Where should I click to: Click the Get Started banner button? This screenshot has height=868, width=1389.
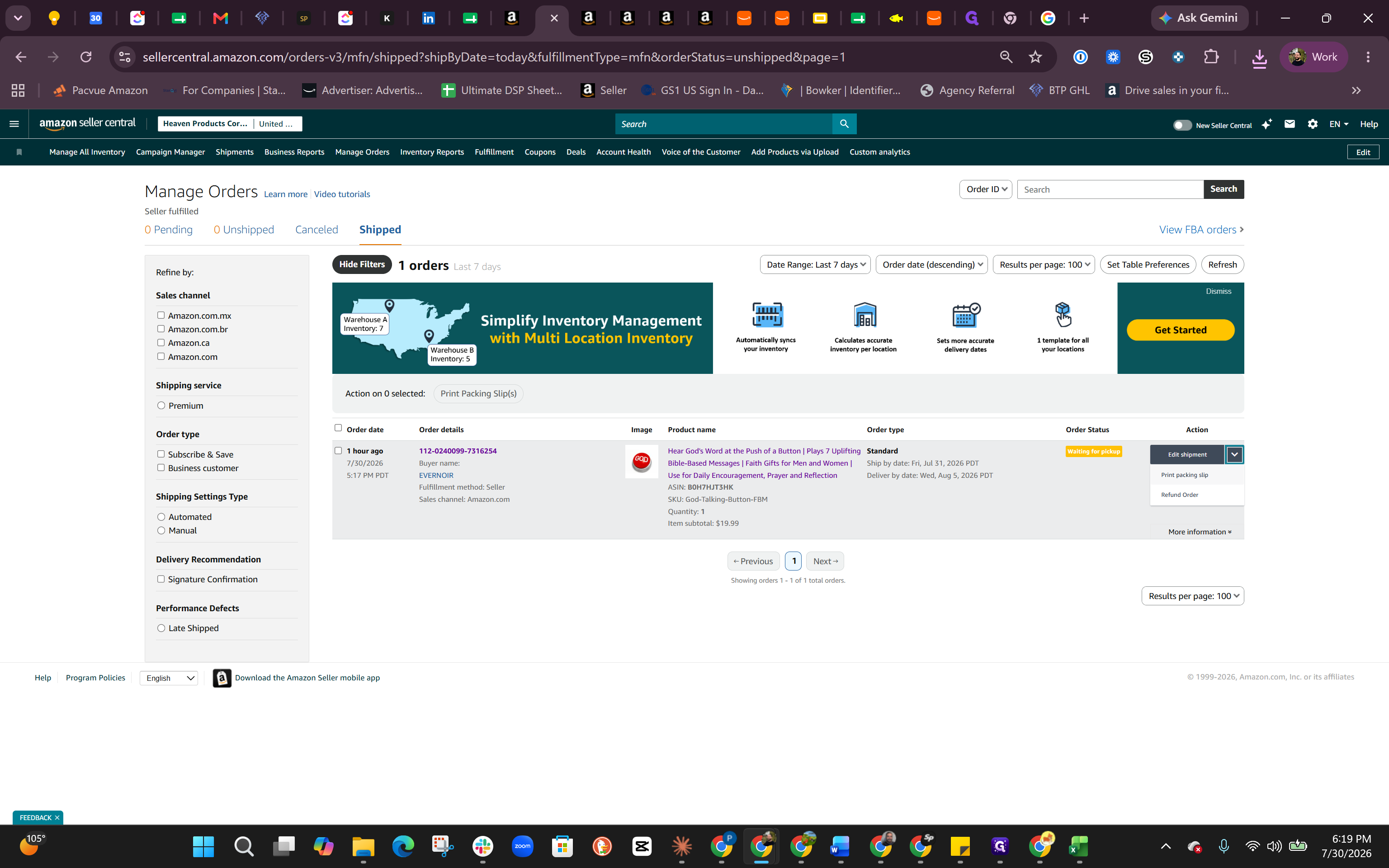[1181, 330]
